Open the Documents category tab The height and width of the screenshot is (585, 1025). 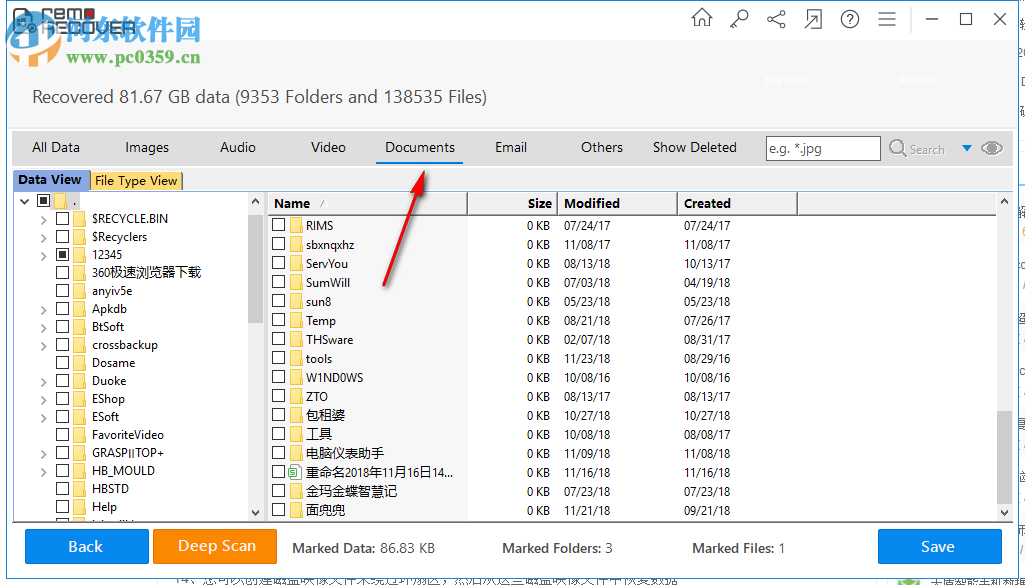(419, 147)
